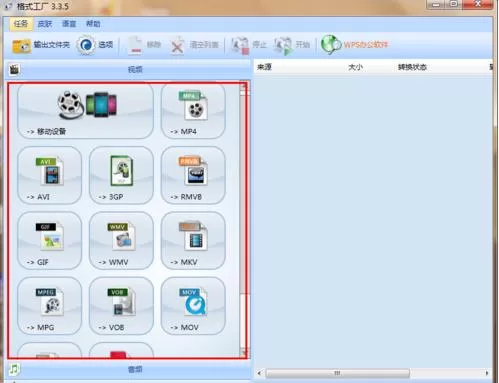Open the 3GP conversion option
Image resolution: width=499 pixels, height=383 pixels.
[121, 175]
